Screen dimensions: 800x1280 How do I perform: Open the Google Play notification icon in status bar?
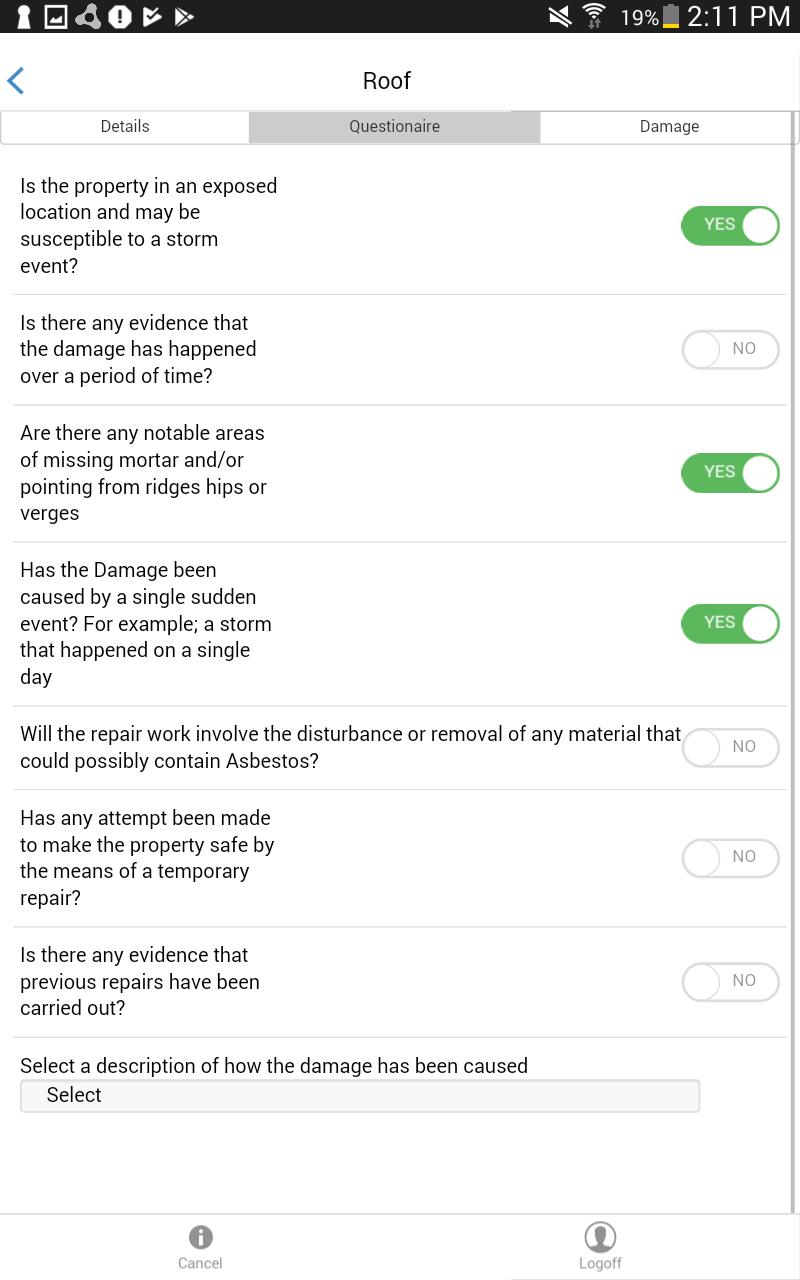(184, 16)
